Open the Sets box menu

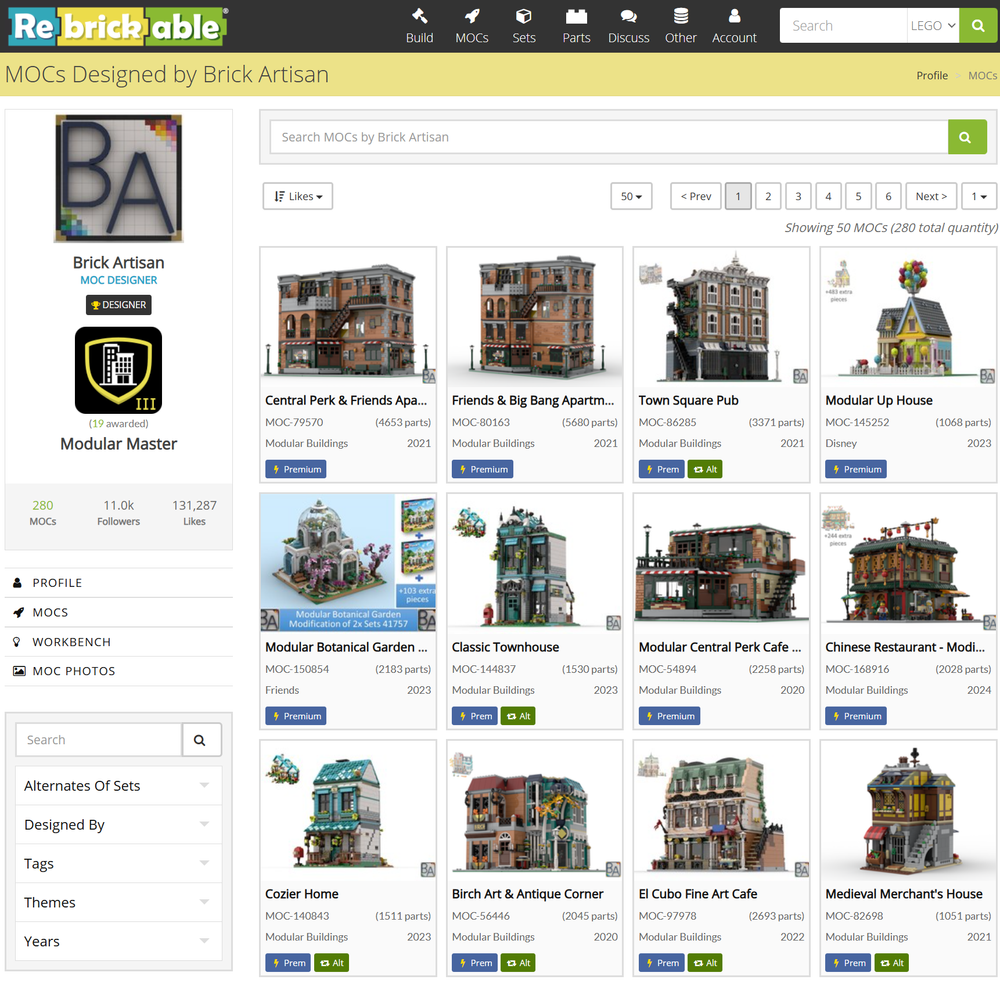(x=524, y=26)
